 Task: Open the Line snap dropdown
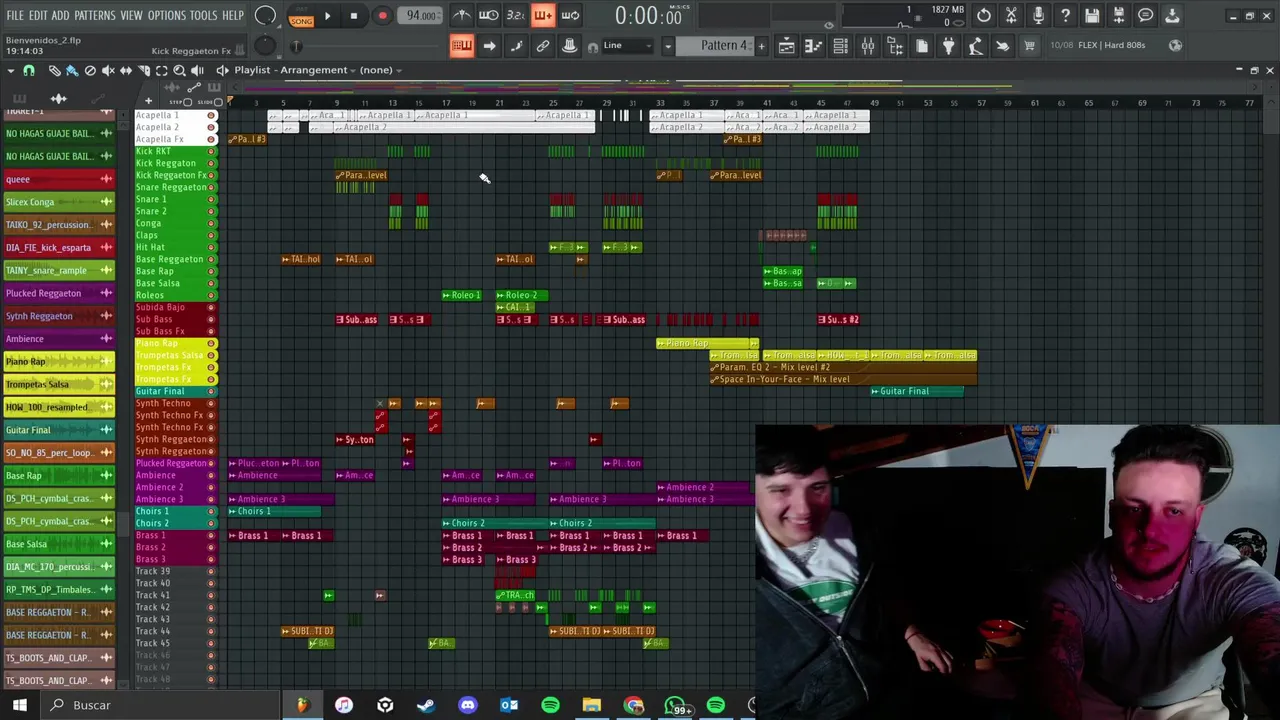[627, 45]
